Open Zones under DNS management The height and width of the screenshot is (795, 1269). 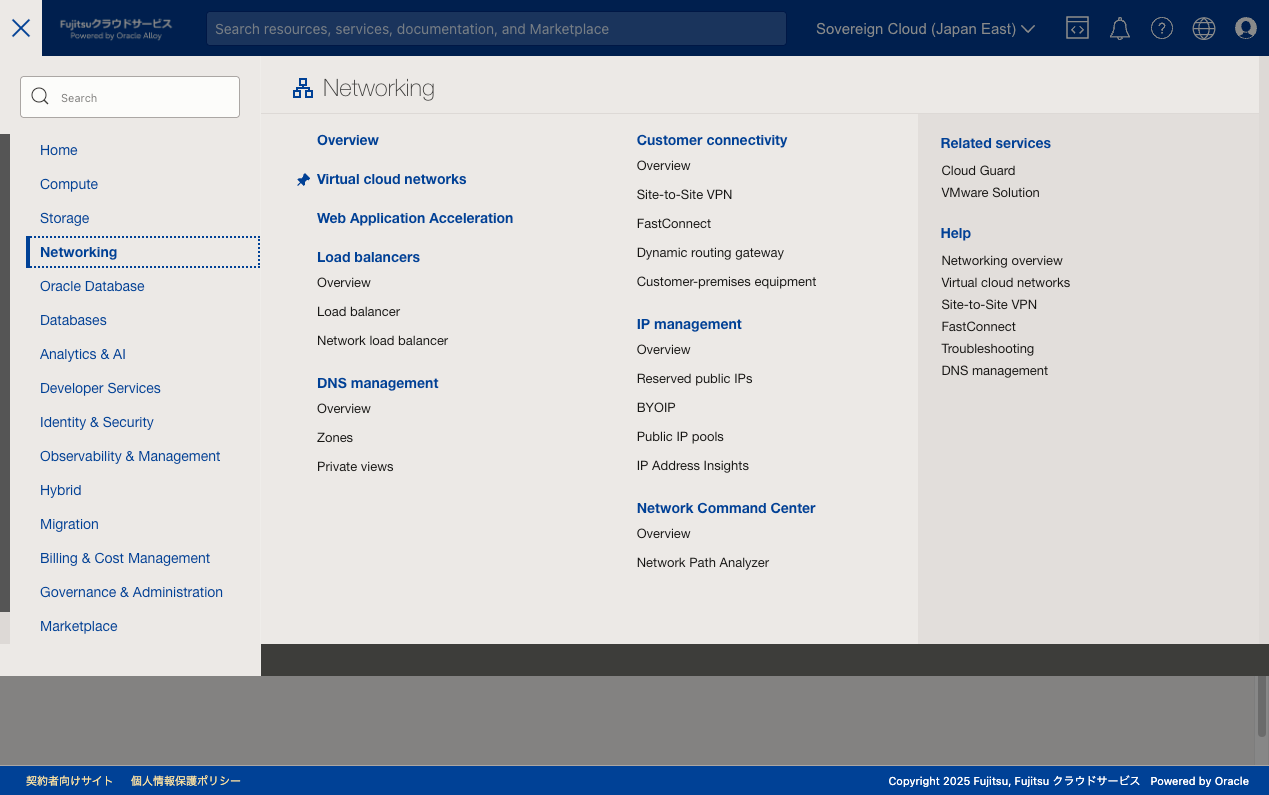(x=335, y=437)
